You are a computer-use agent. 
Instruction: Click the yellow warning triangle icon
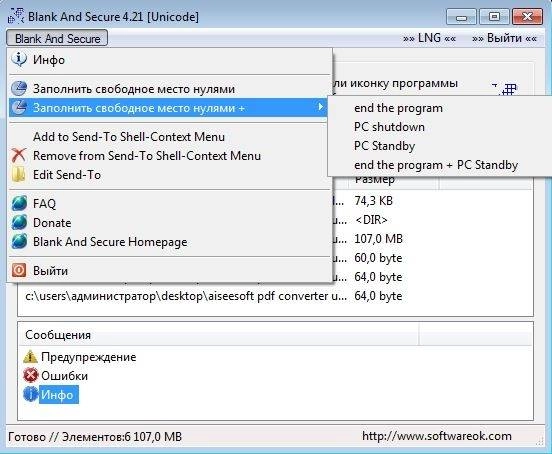(x=30, y=357)
